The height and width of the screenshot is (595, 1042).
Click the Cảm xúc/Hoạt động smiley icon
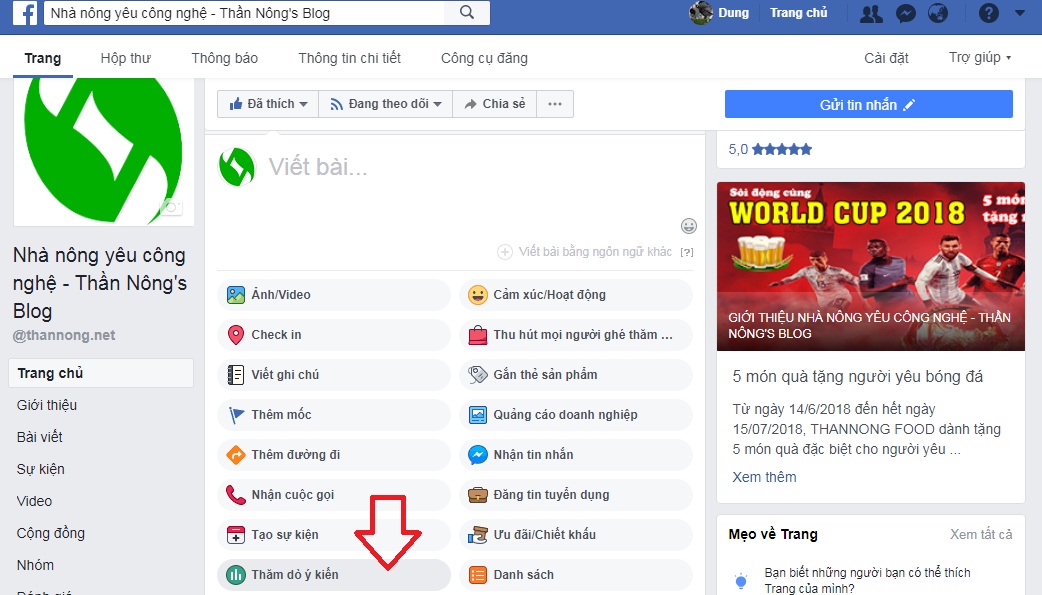click(478, 295)
